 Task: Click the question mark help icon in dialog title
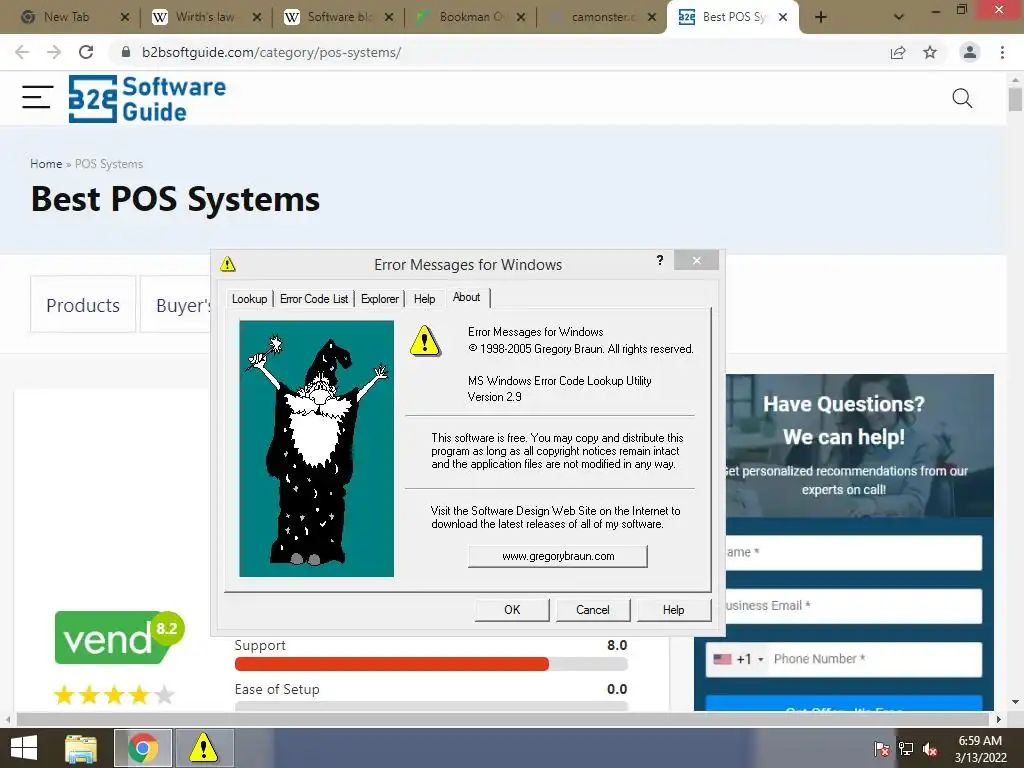(660, 261)
